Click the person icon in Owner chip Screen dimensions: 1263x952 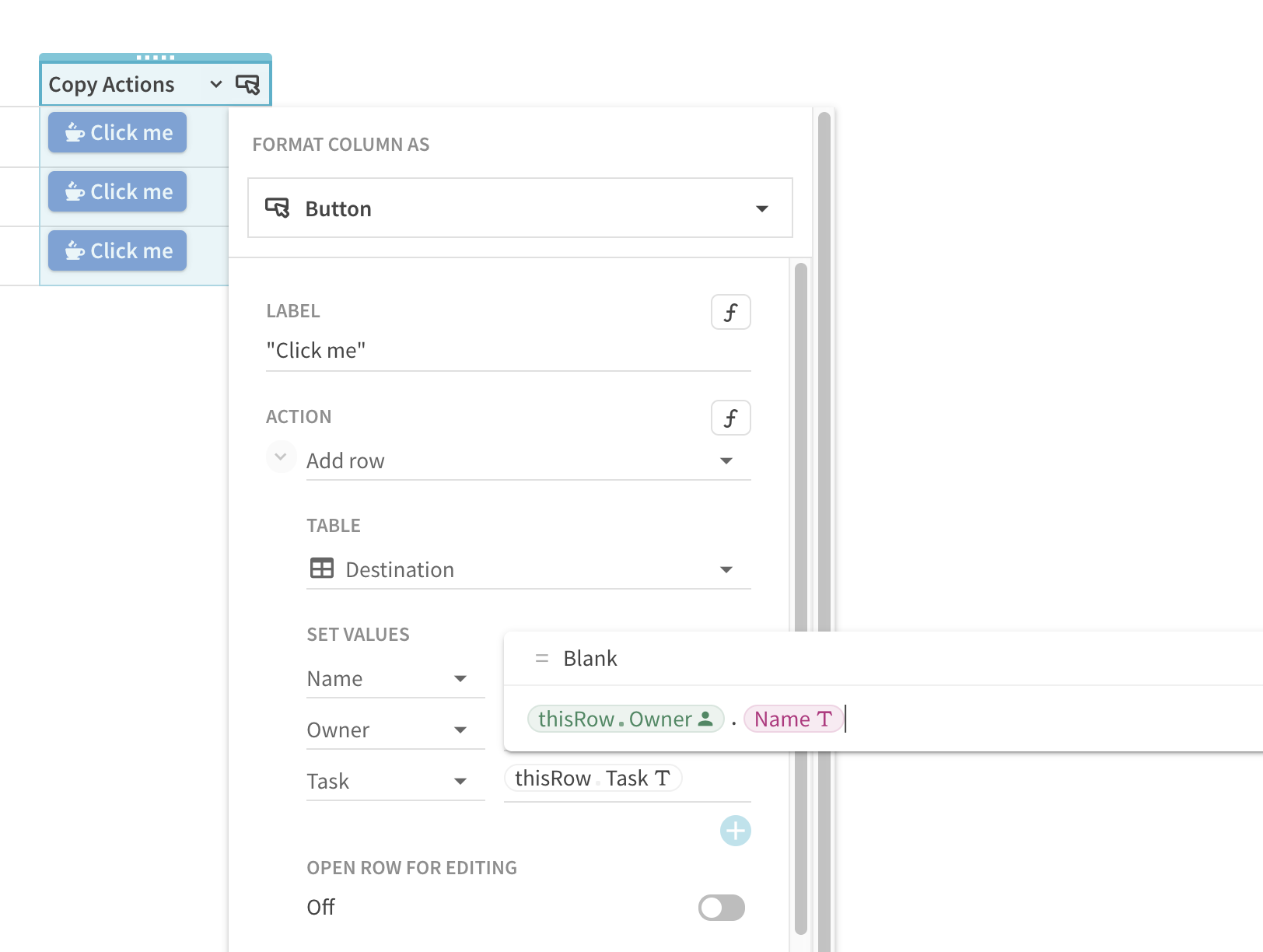click(705, 719)
